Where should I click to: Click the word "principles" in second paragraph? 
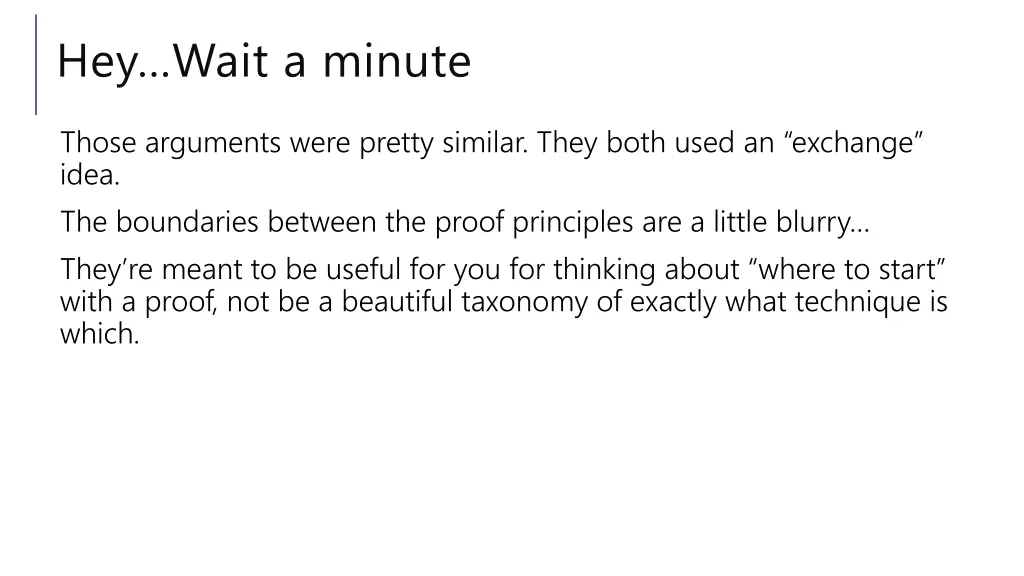572,223
